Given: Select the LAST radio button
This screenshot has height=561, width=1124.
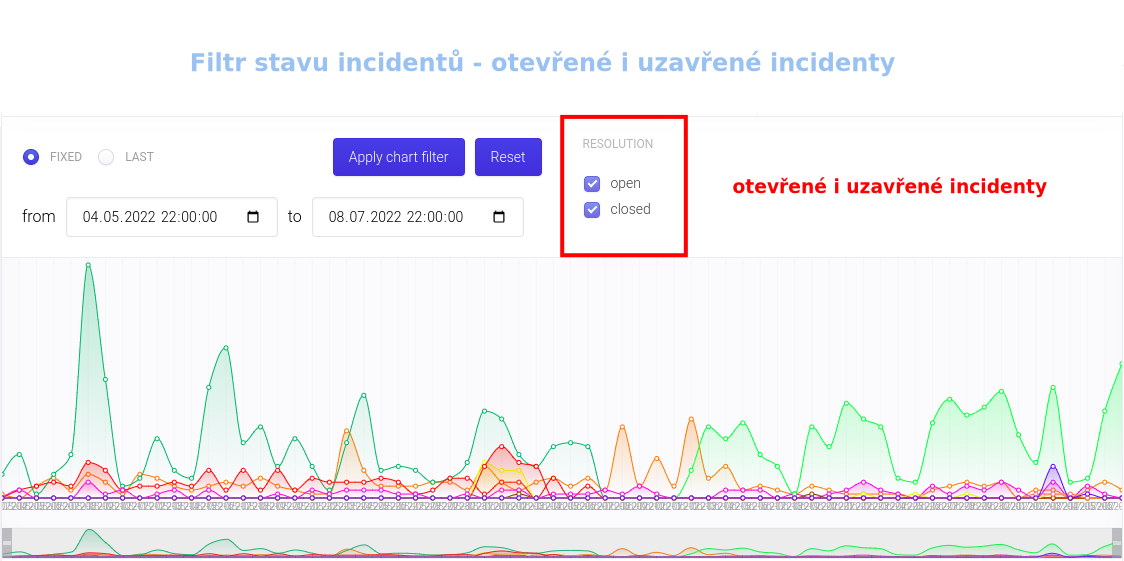Looking at the screenshot, I should point(106,157).
